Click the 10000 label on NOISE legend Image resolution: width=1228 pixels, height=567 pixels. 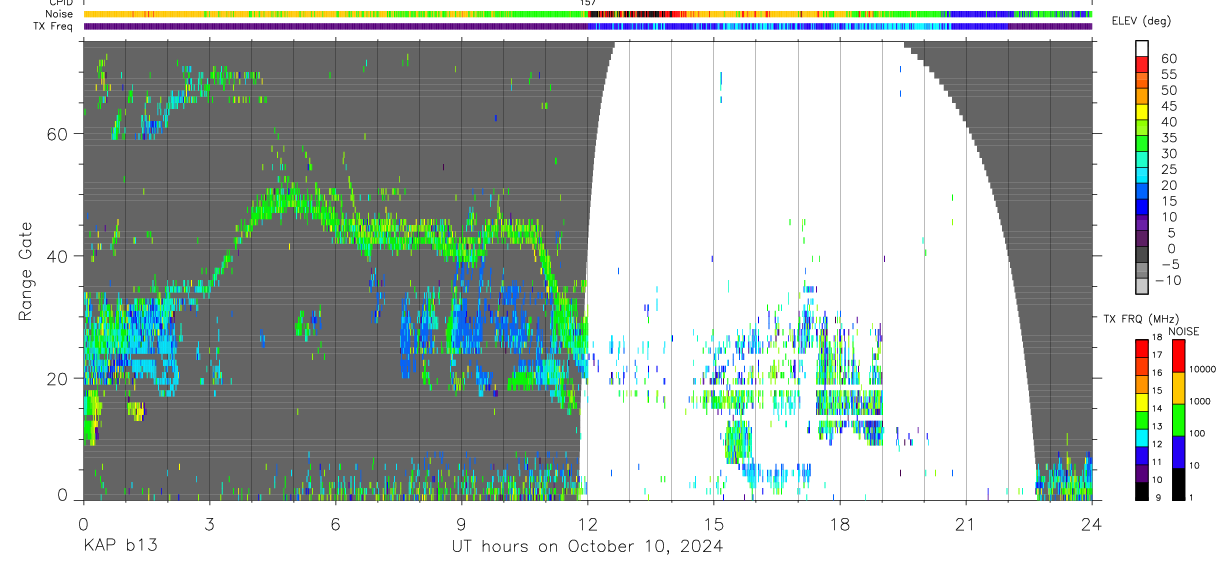pyautogui.click(x=1202, y=370)
